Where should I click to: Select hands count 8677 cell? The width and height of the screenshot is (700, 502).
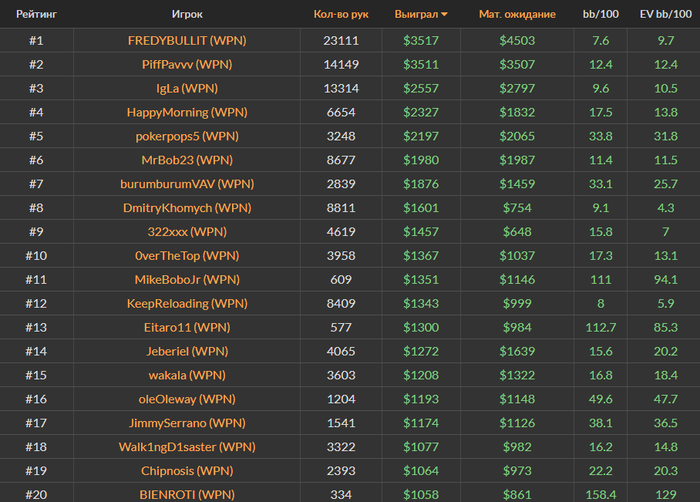click(x=341, y=160)
